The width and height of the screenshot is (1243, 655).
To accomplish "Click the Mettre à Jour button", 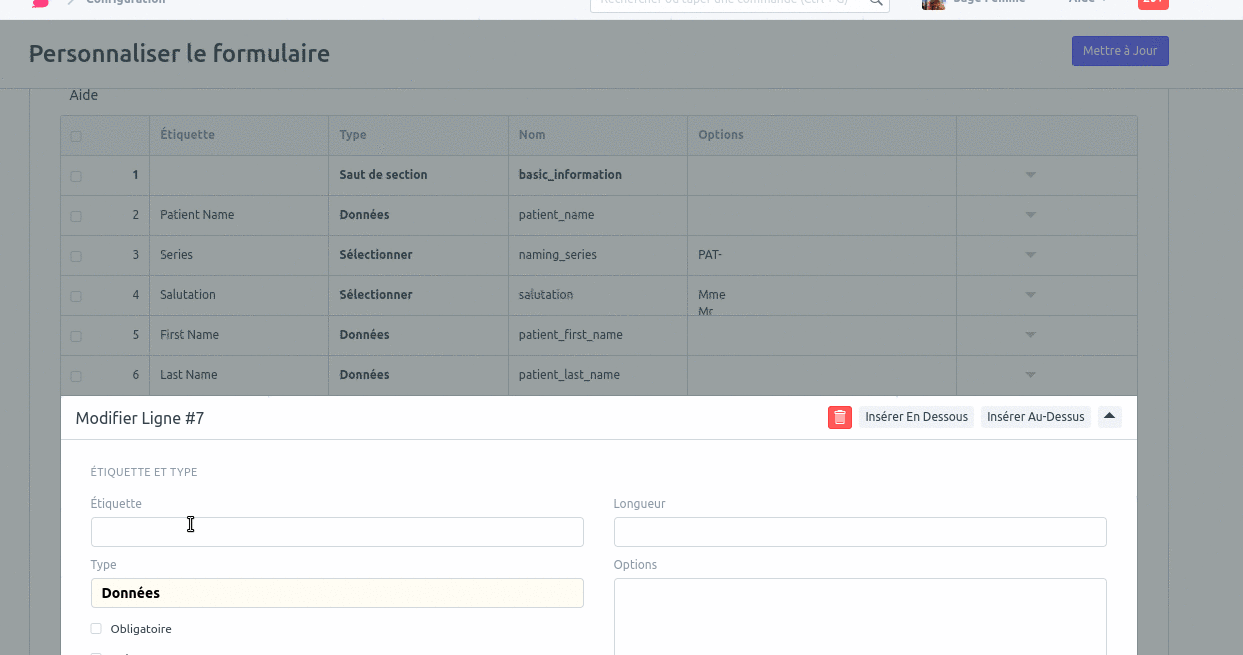I will 1119,51.
